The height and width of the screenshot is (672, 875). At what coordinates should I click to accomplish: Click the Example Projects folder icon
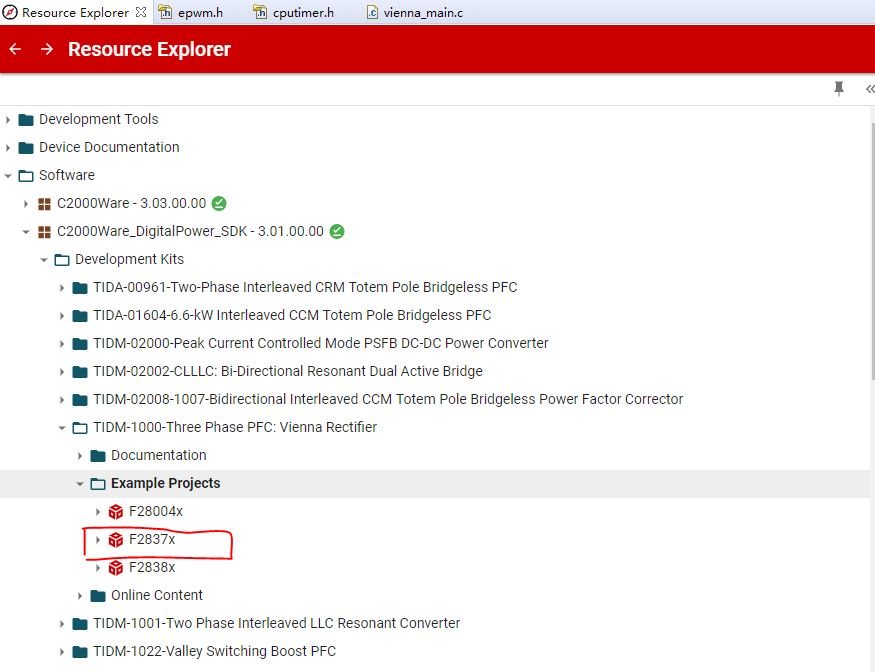click(98, 483)
